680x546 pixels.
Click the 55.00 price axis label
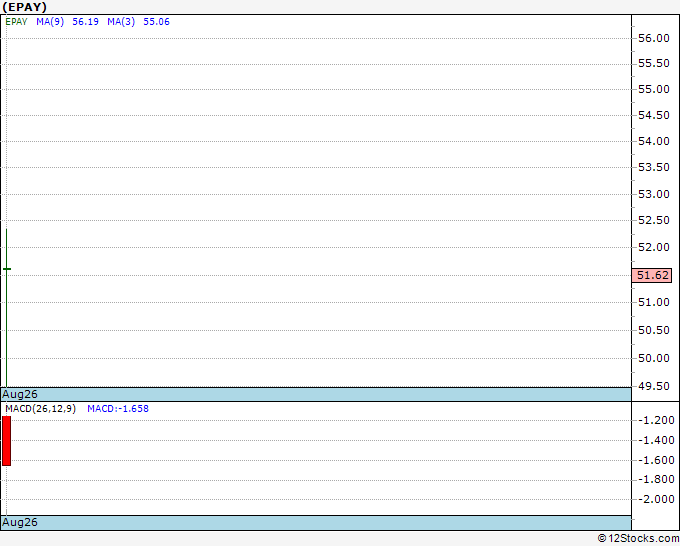[654, 89]
